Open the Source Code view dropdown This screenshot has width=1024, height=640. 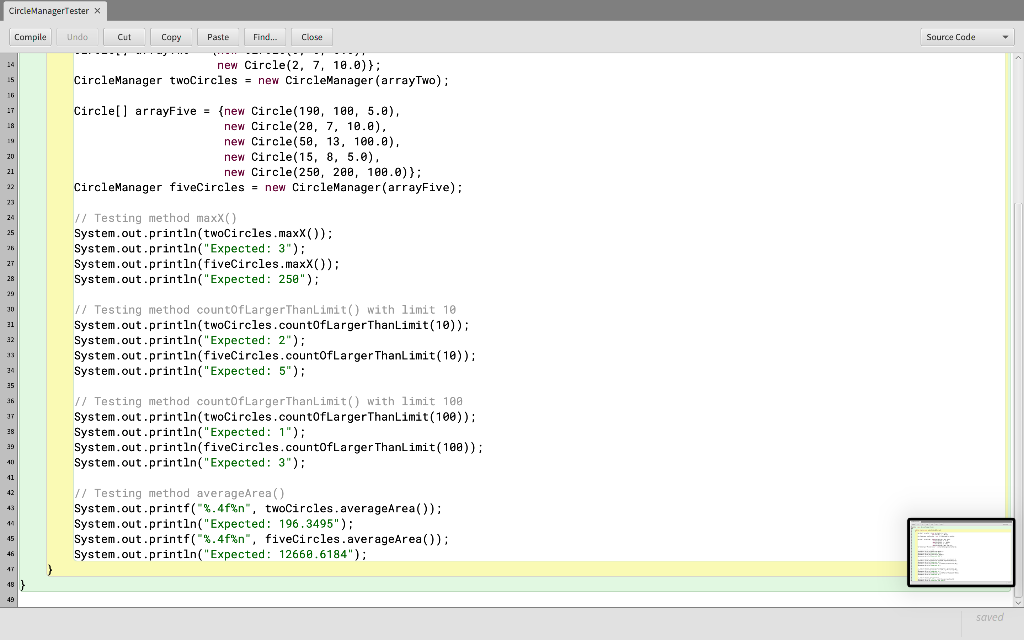(x=966, y=36)
